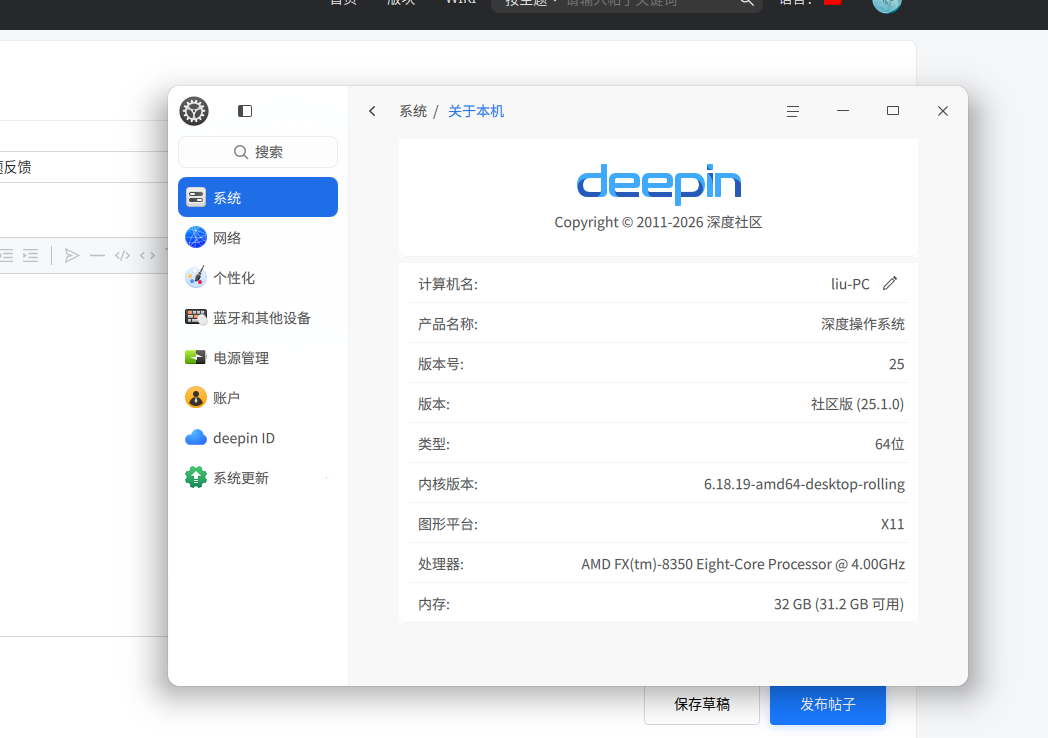
Task: Select 系统 in the sidebar
Action: tap(258, 197)
